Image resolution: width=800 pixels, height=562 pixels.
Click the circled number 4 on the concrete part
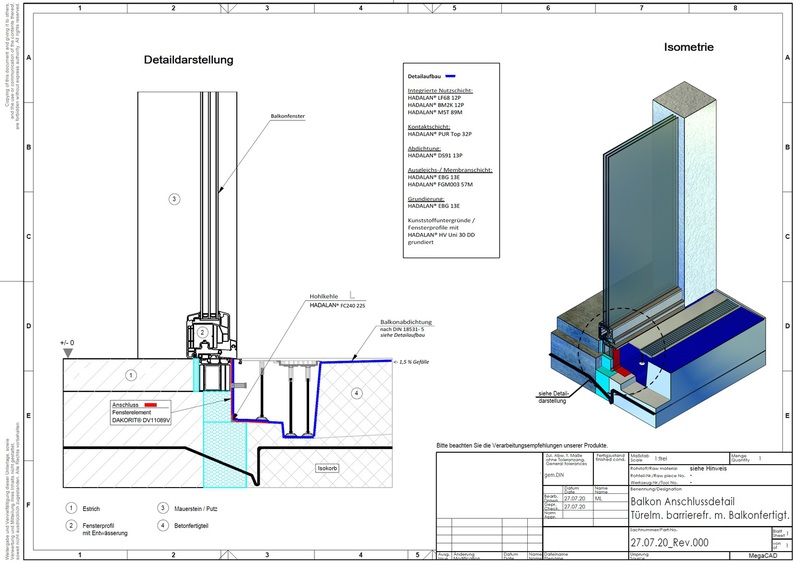354,394
